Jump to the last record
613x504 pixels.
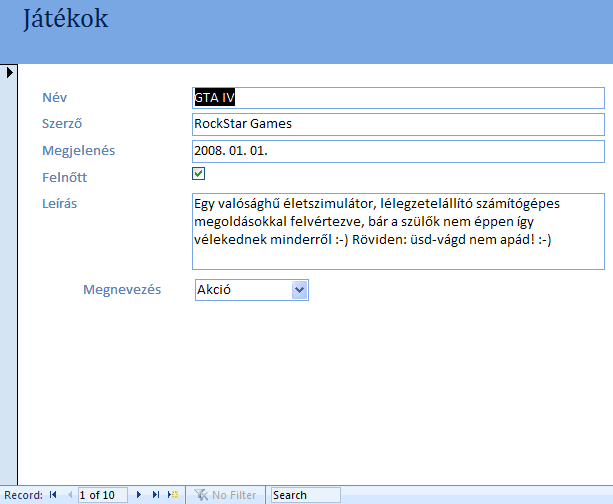155,495
